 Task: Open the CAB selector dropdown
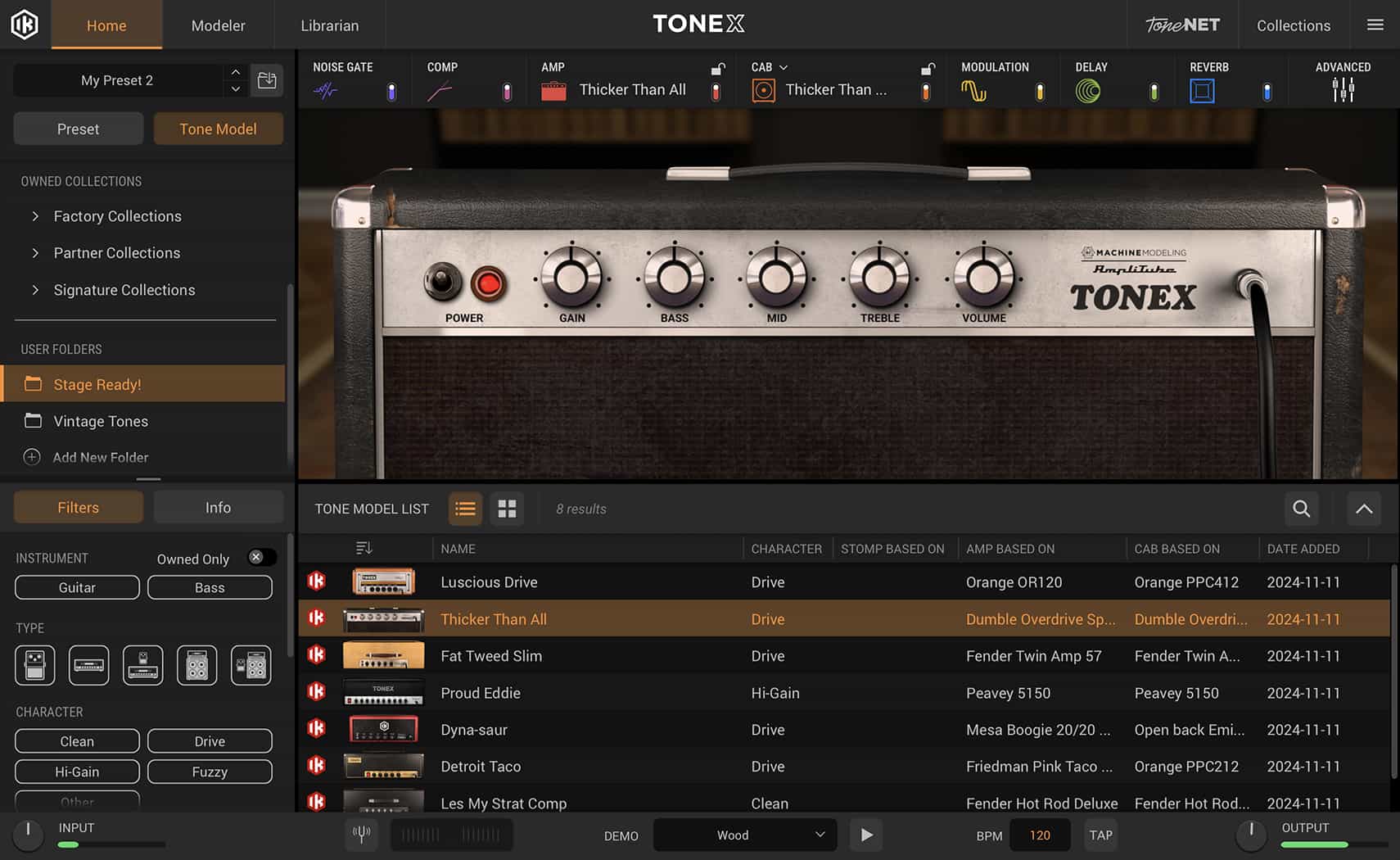click(784, 67)
